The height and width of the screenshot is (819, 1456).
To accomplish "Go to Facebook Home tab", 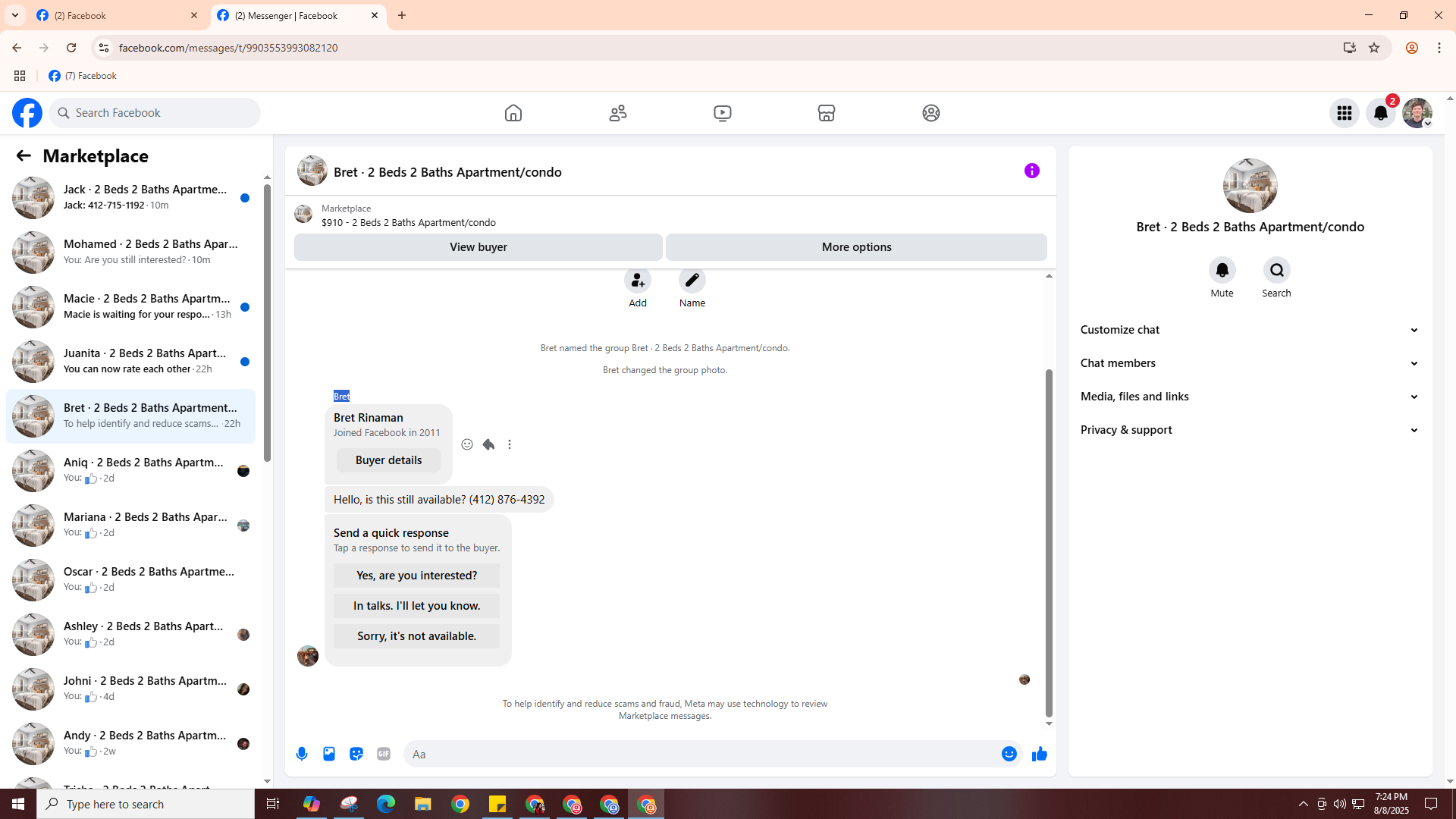I will [x=513, y=113].
